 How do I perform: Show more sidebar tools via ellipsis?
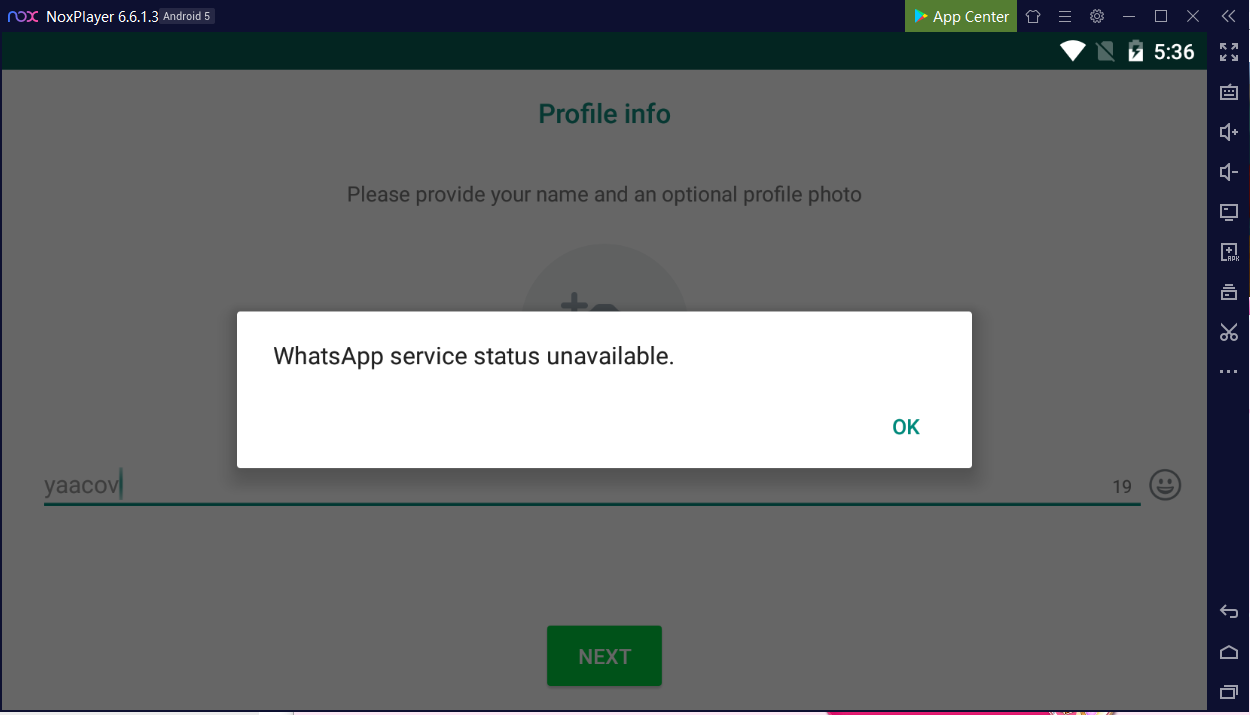(1229, 372)
